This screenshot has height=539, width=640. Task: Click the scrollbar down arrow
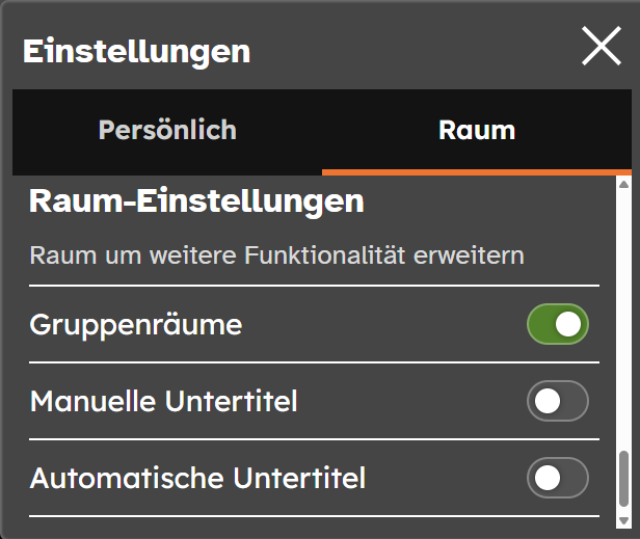pos(625,520)
